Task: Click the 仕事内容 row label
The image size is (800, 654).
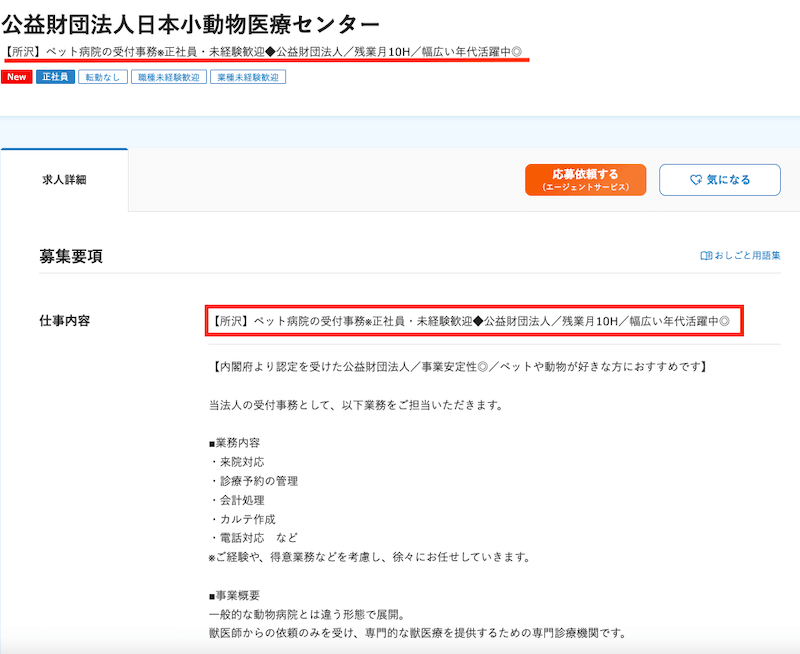Action: click(65, 320)
